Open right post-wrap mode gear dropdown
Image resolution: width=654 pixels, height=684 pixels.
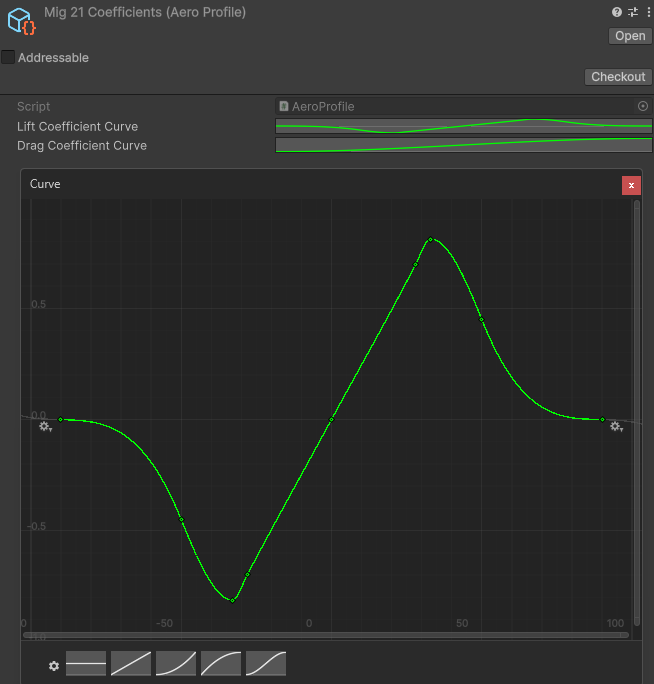click(x=616, y=427)
